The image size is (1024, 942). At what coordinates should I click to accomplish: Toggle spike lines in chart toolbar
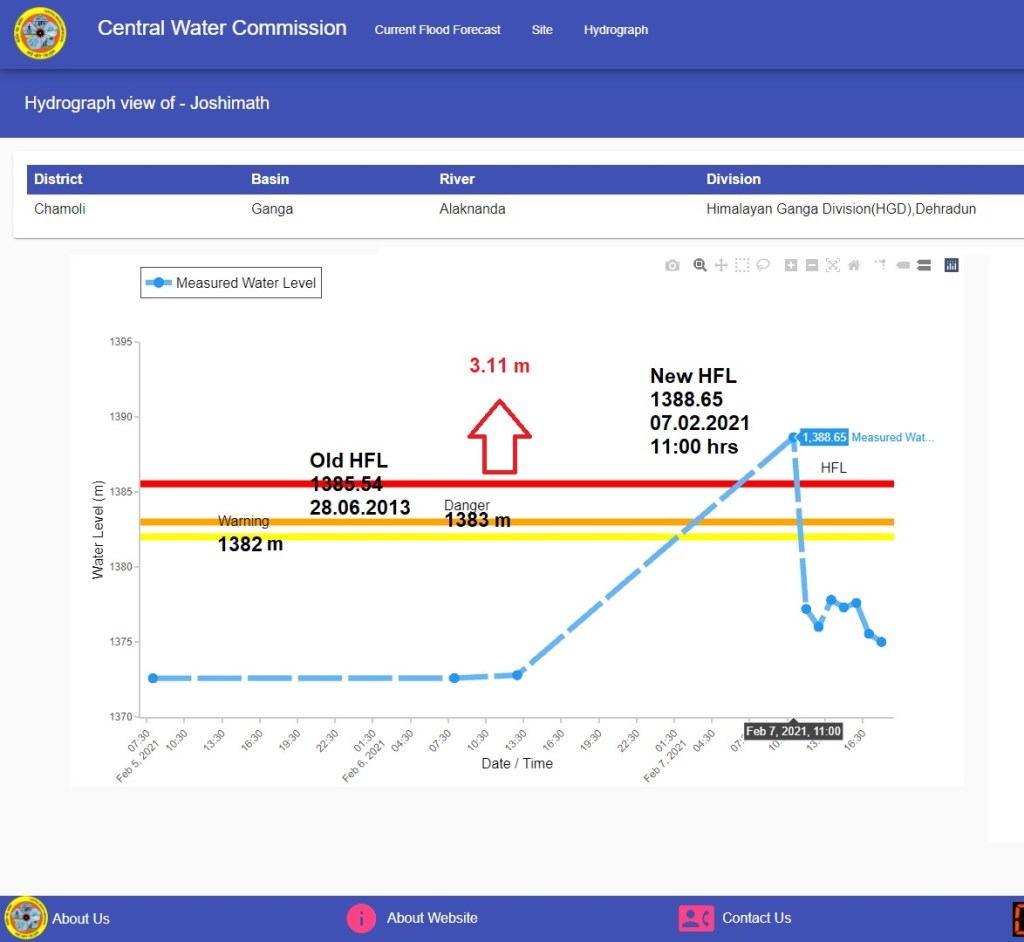point(880,265)
